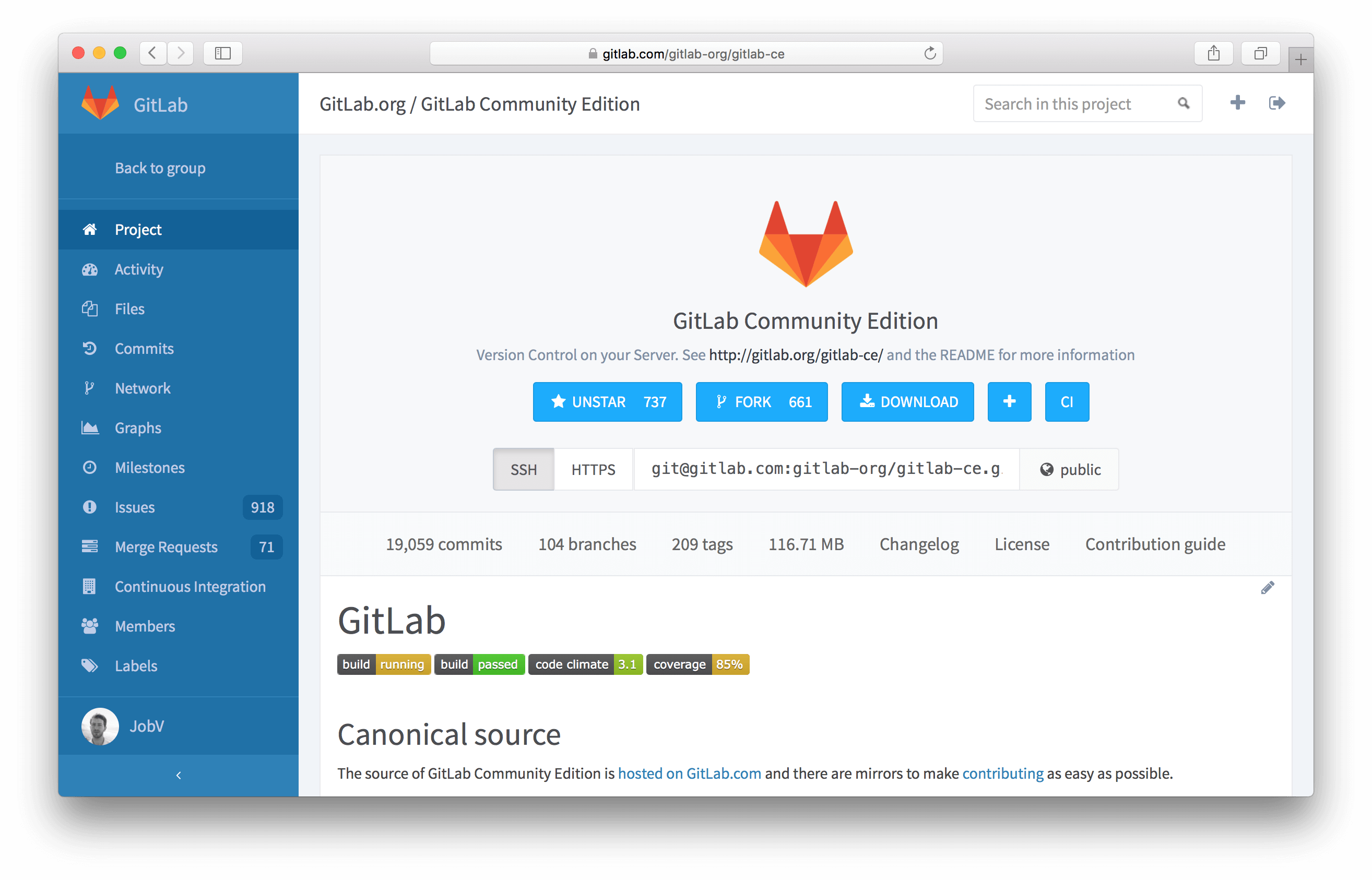1372x880 pixels.
Task: Click the git clone URL field
Action: 826,470
